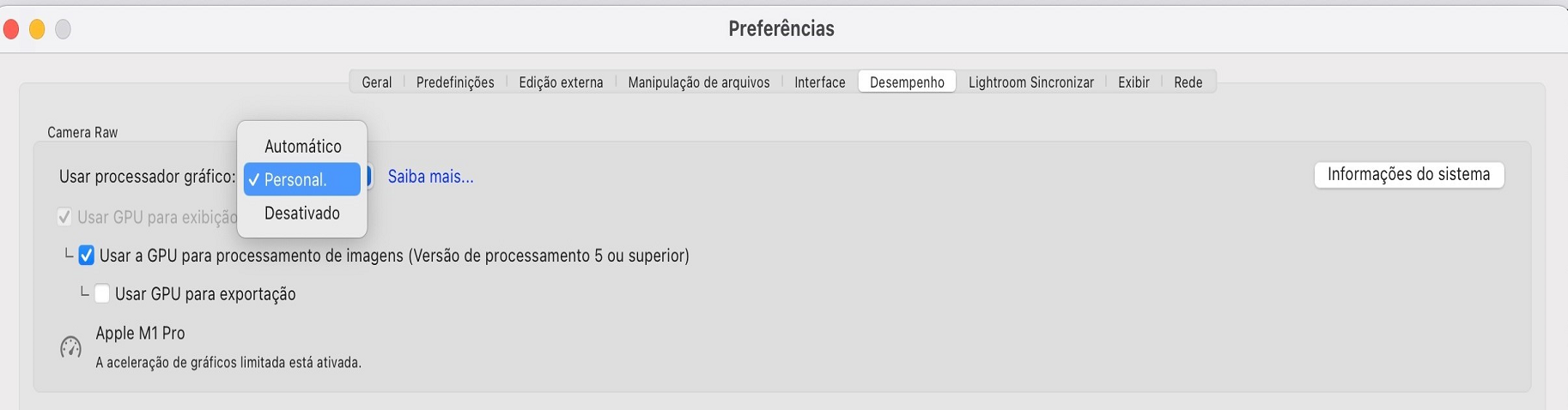1568x410 pixels.
Task: Open the Predefinições tab
Action: tap(455, 82)
